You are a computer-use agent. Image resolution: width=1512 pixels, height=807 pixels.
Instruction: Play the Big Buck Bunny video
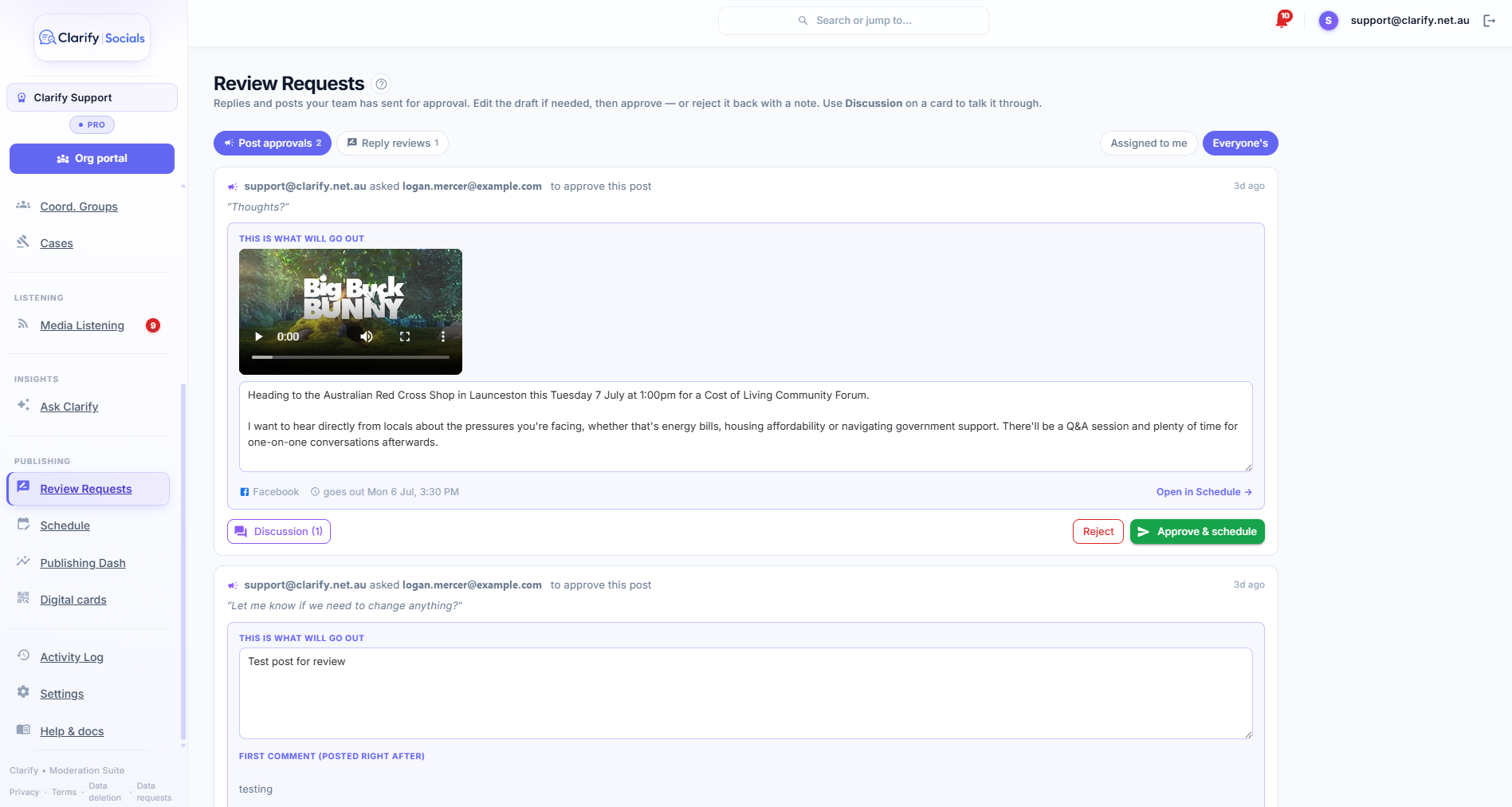pos(258,337)
